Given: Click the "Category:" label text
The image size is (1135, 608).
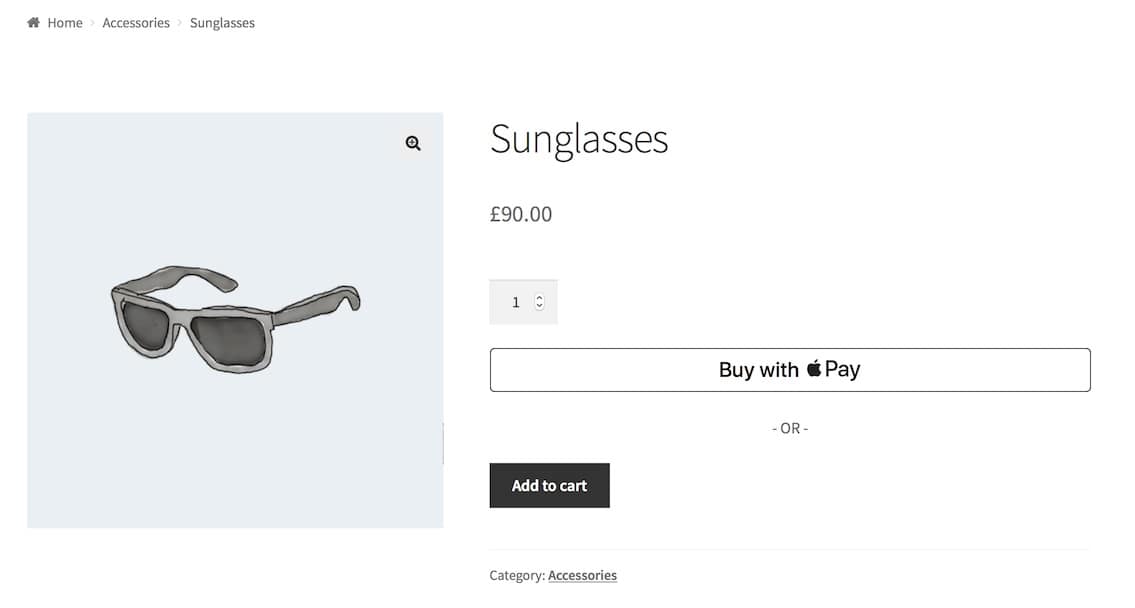Looking at the screenshot, I should 517,576.
